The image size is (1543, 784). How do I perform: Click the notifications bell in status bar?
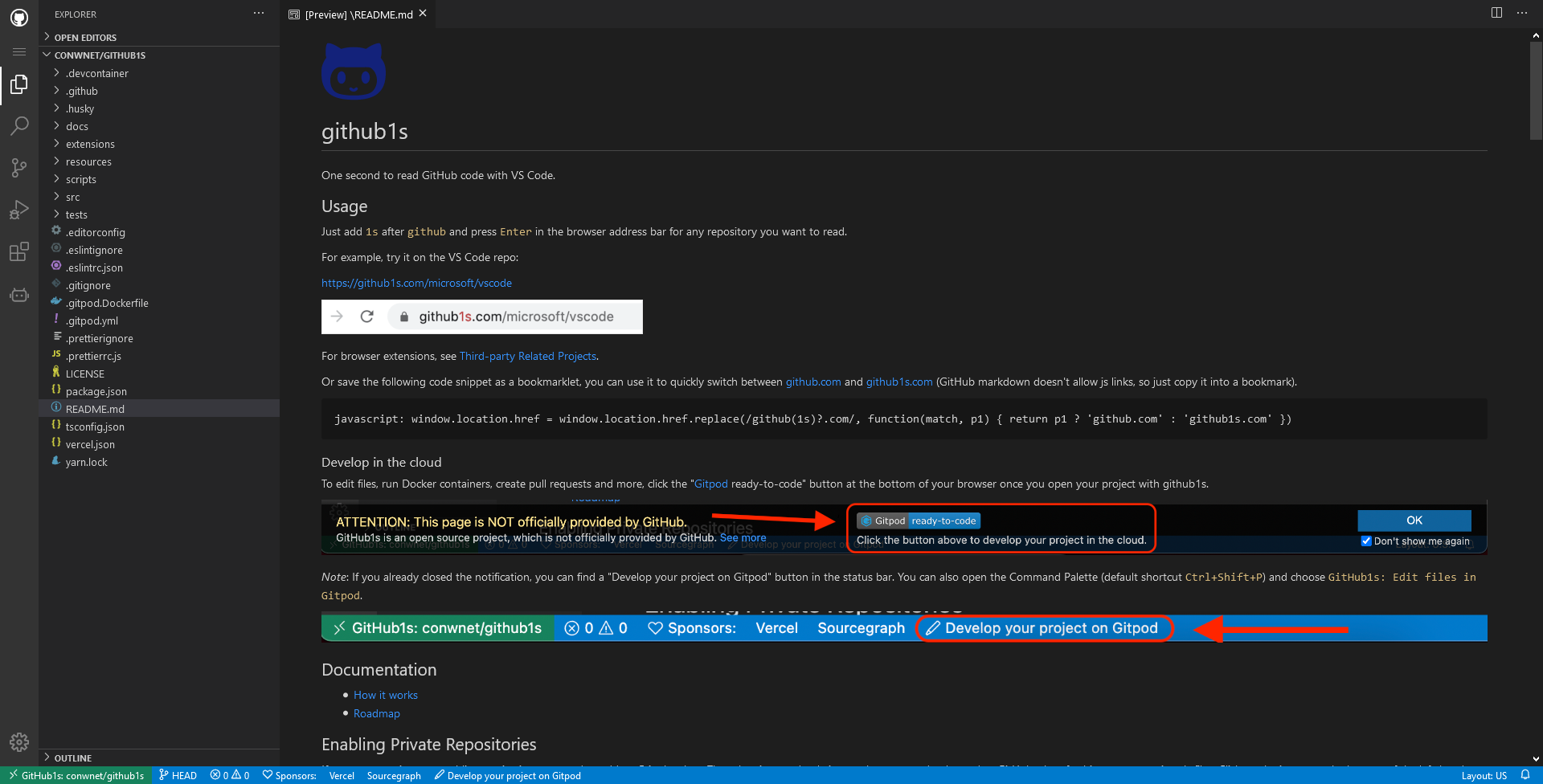(1525, 775)
